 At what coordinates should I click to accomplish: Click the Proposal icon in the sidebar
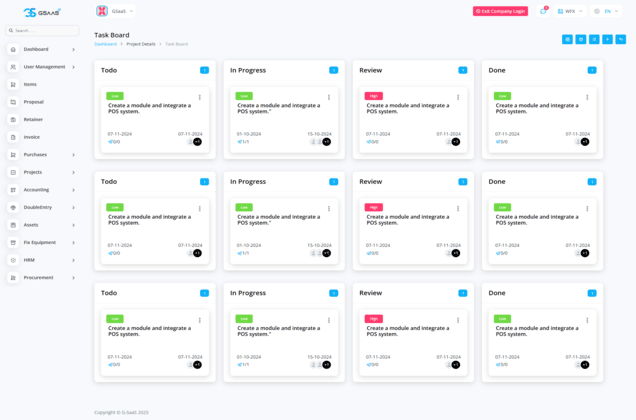click(x=13, y=102)
